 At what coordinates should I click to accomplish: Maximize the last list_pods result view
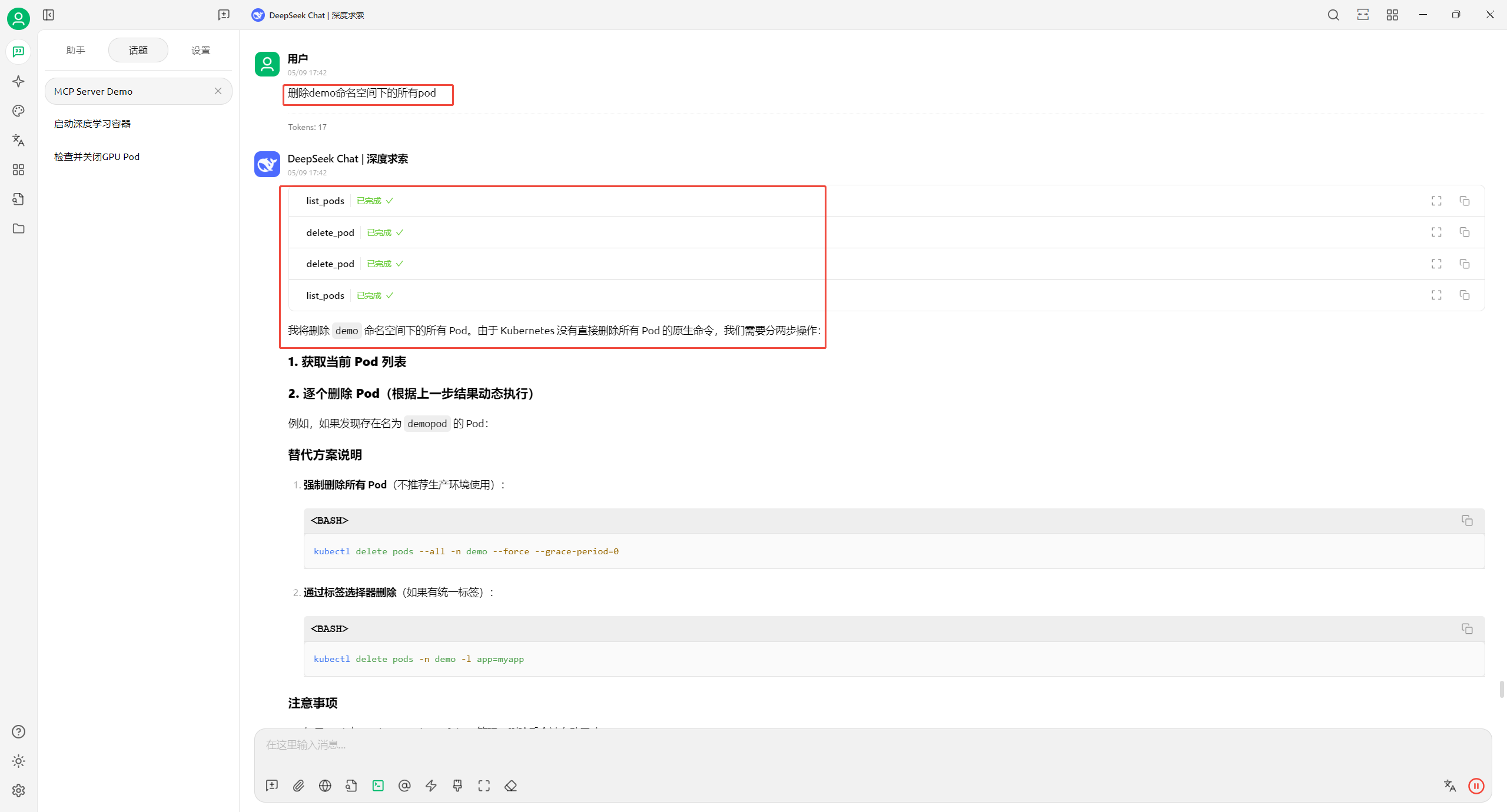(x=1436, y=295)
